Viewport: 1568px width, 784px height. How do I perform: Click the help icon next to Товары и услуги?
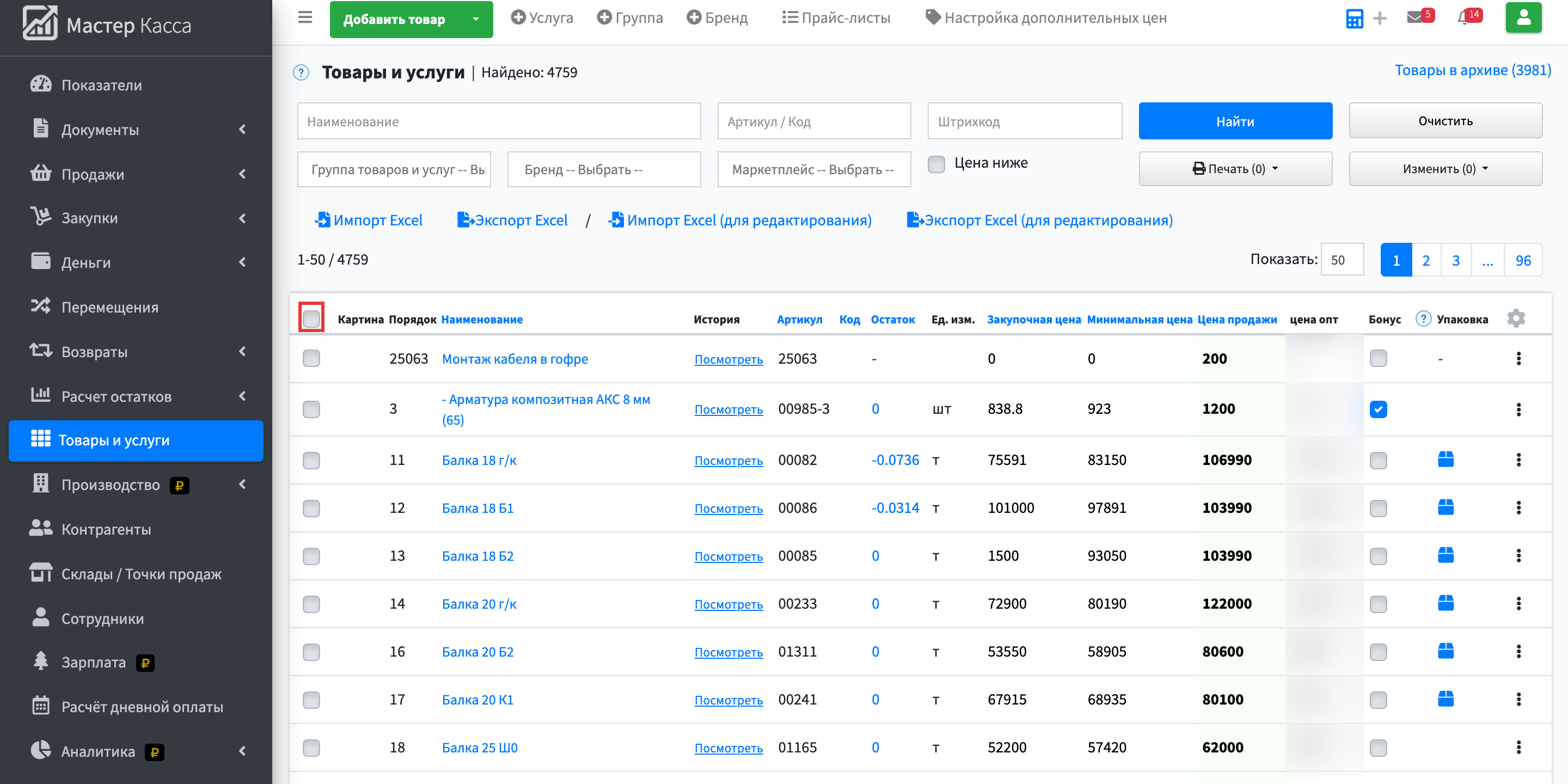(x=301, y=72)
